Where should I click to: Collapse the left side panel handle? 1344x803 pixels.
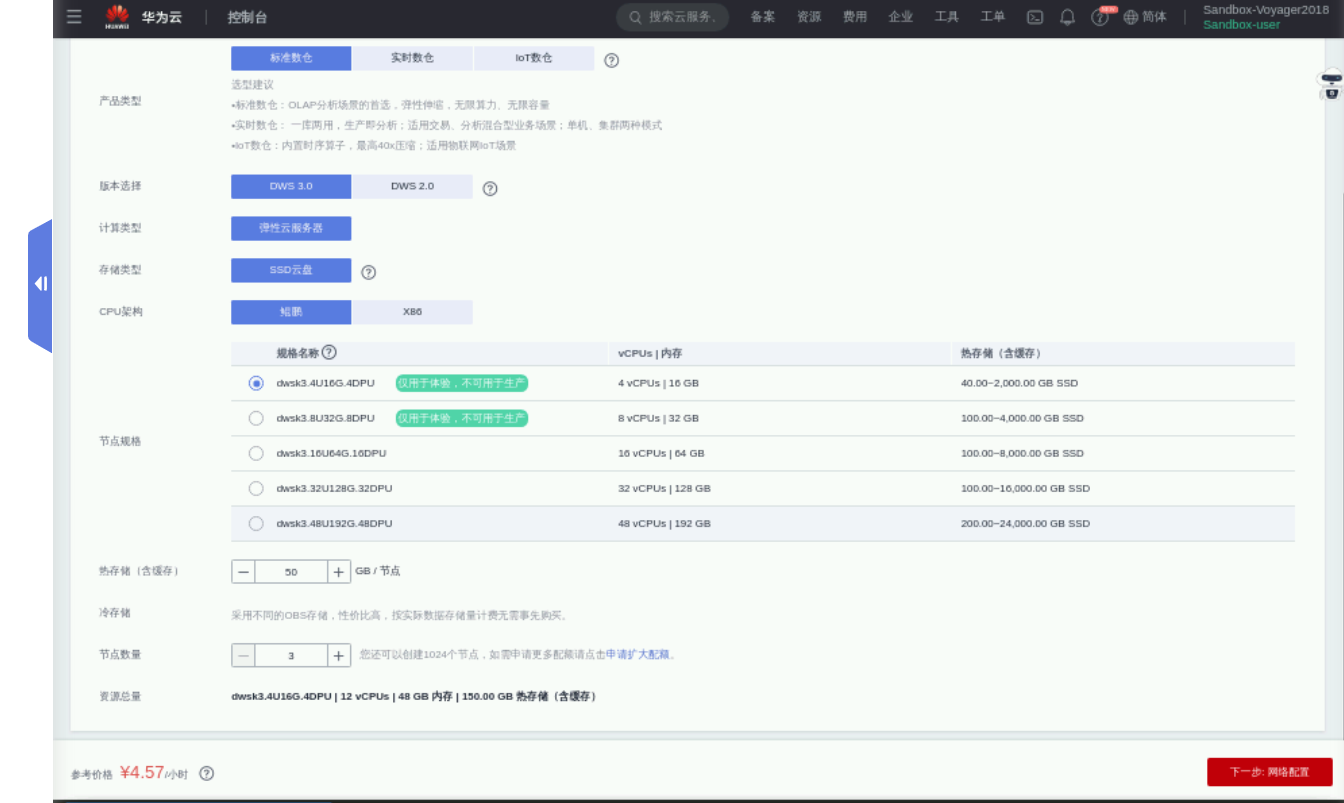pyautogui.click(x=40, y=284)
